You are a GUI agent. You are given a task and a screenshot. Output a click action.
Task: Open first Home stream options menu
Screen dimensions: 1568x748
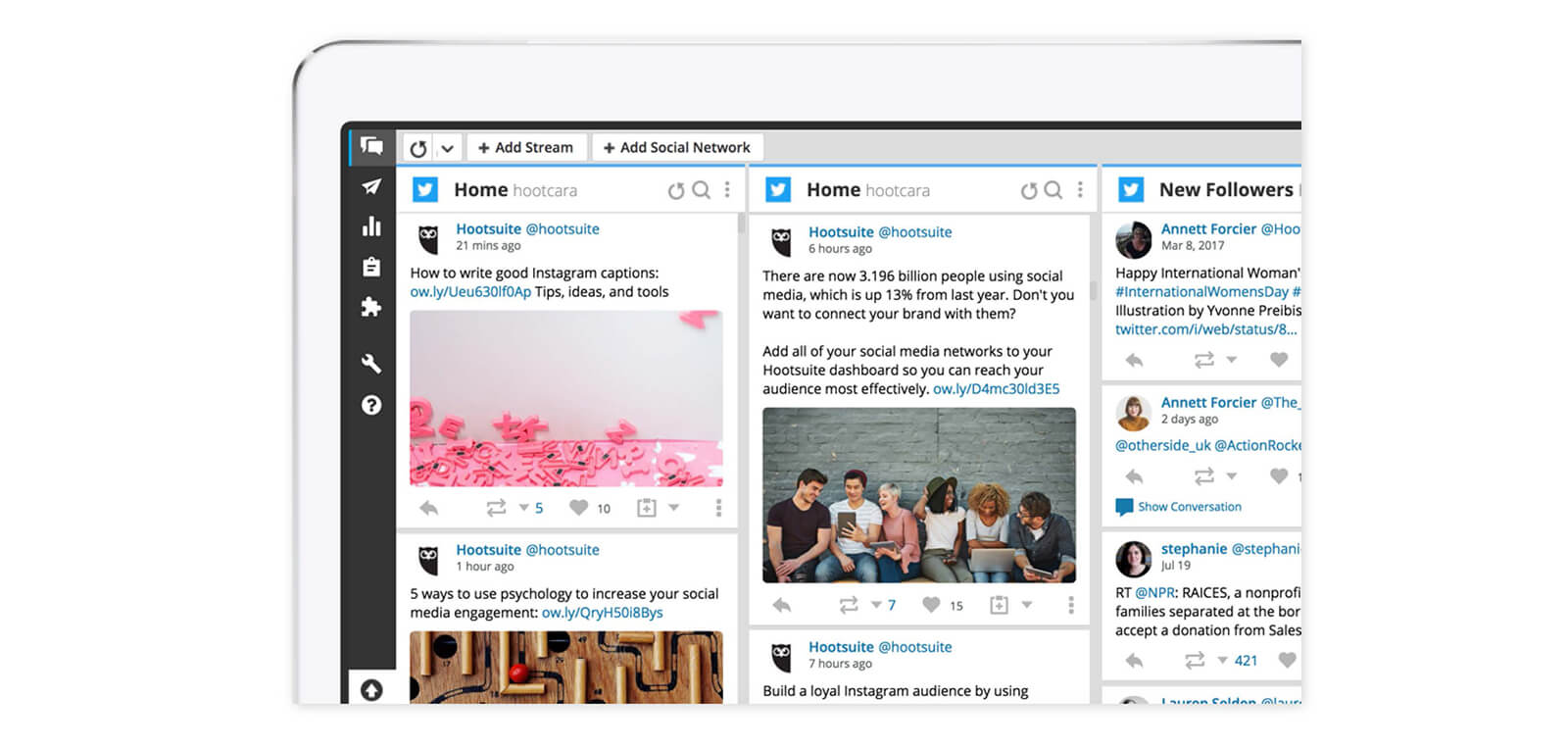pos(727,190)
